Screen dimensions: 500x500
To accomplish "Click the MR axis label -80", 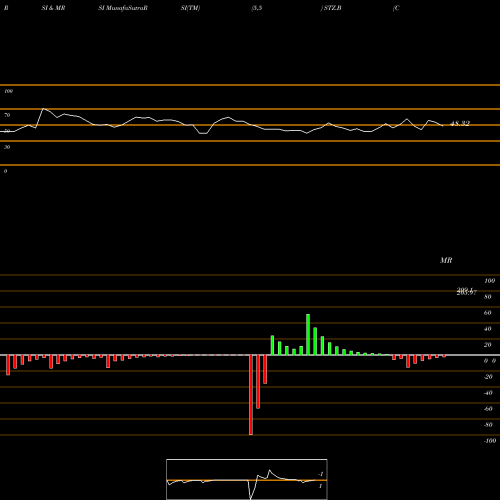I will coord(488,425).
